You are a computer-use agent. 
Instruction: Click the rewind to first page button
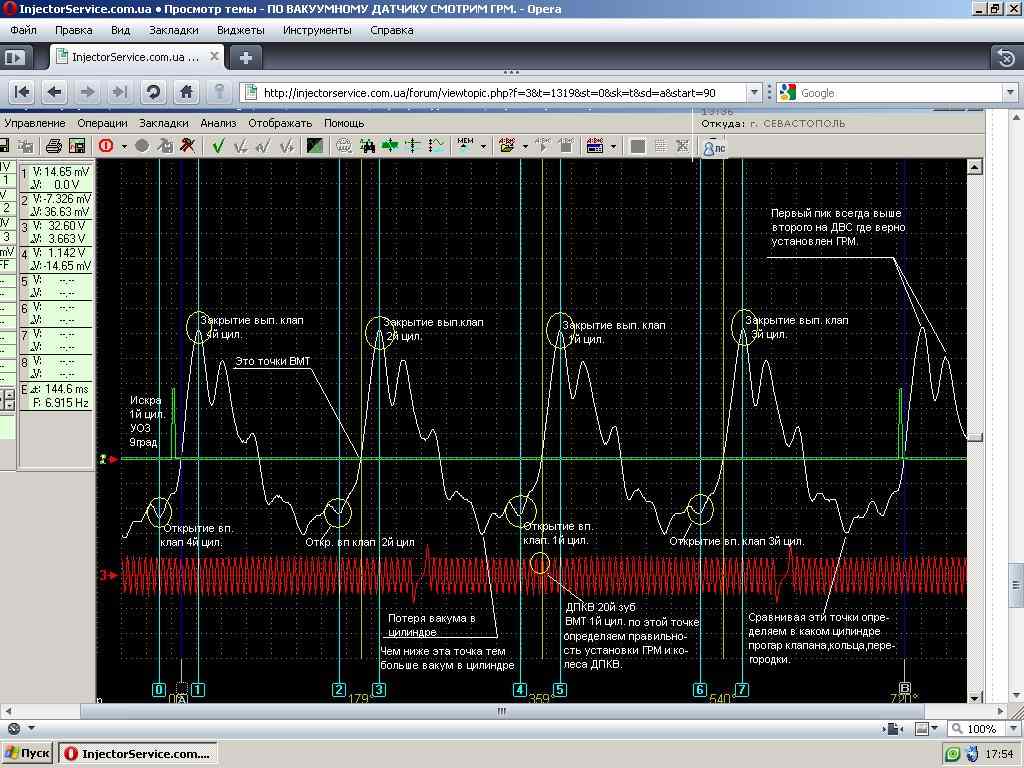pyautogui.click(x=22, y=92)
